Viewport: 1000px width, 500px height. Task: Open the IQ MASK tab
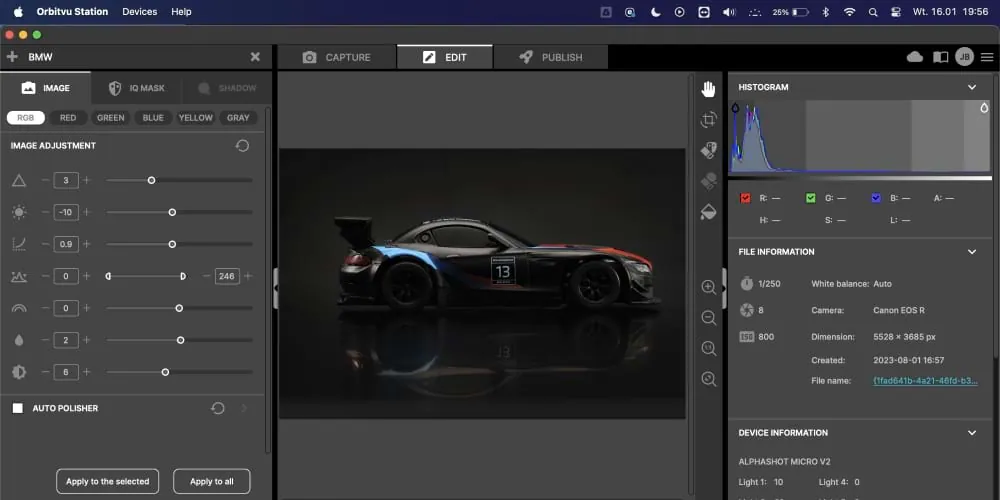point(136,88)
